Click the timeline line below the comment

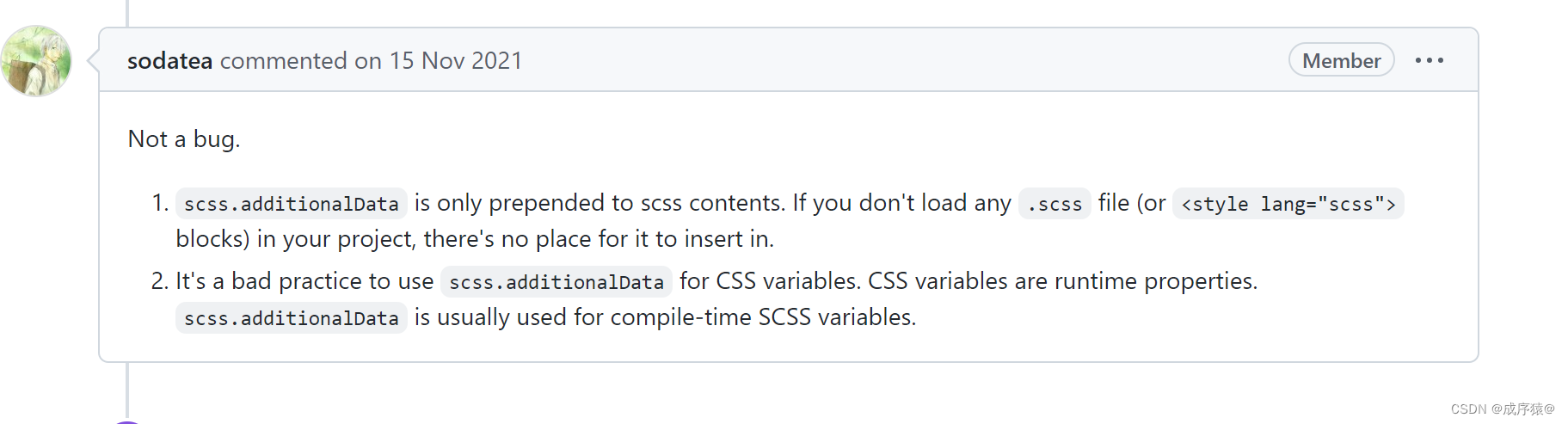pos(127,390)
